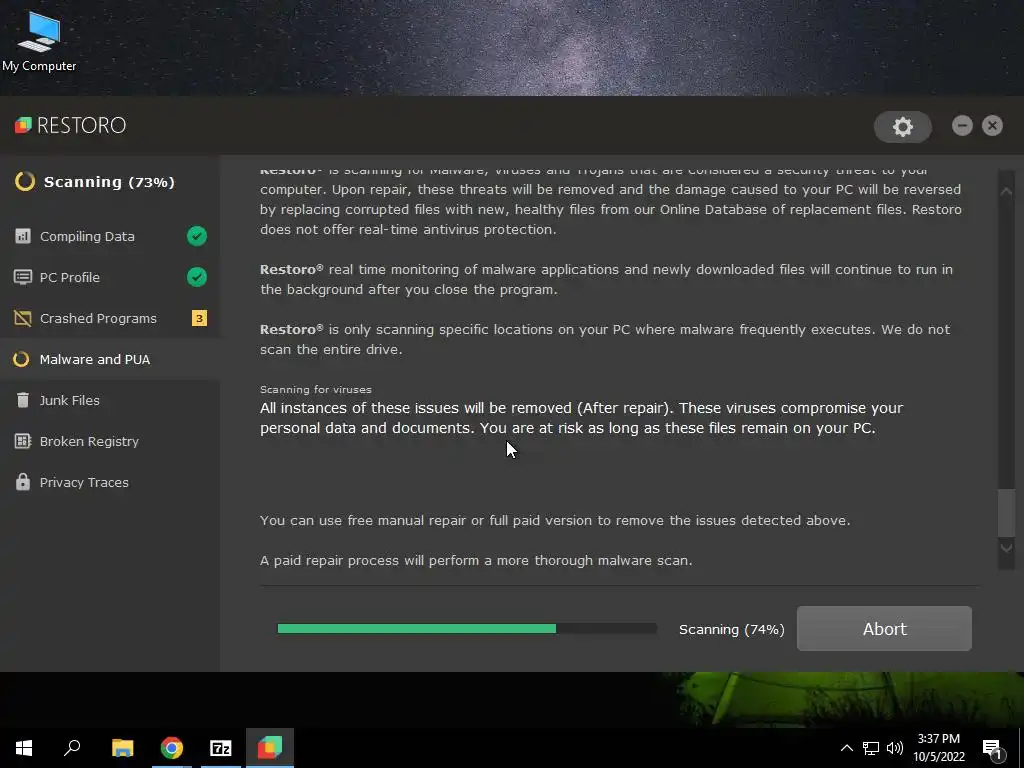Click the Broken Registry icon
The image size is (1024, 768).
23,441
